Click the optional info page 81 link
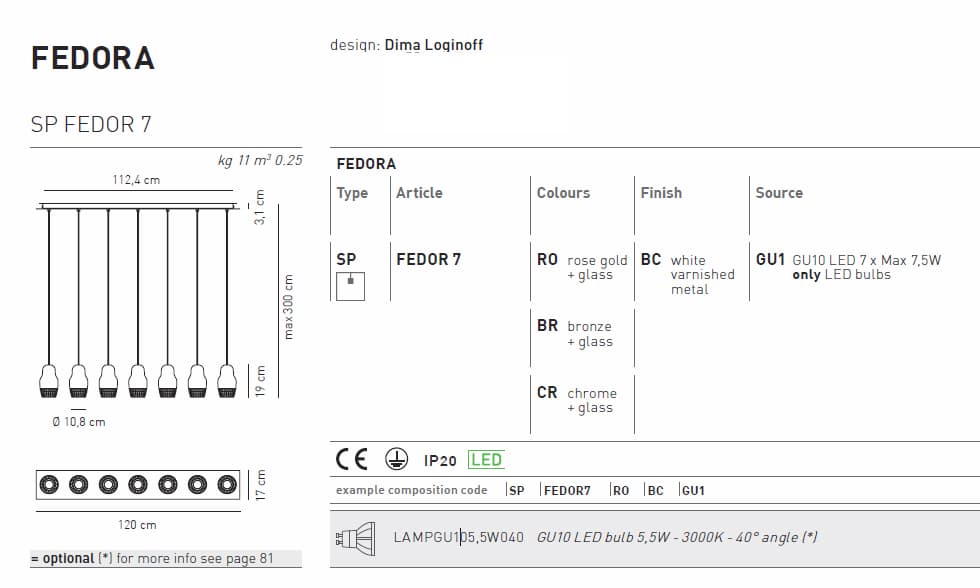 pyautogui.click(x=150, y=558)
